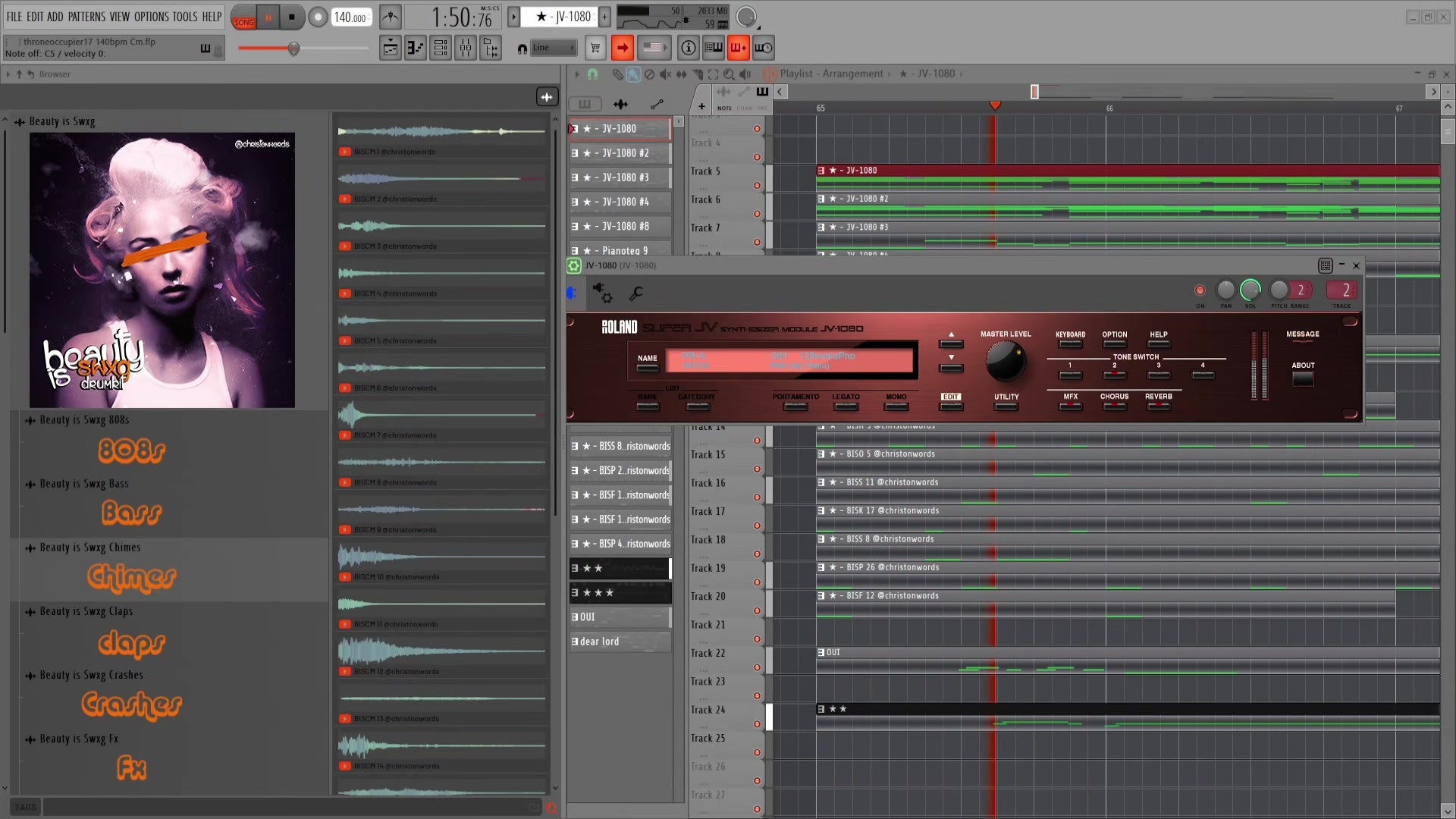1456x819 pixels.
Task: Select the Playback tool in Playlist toolbar
Action: point(745,74)
